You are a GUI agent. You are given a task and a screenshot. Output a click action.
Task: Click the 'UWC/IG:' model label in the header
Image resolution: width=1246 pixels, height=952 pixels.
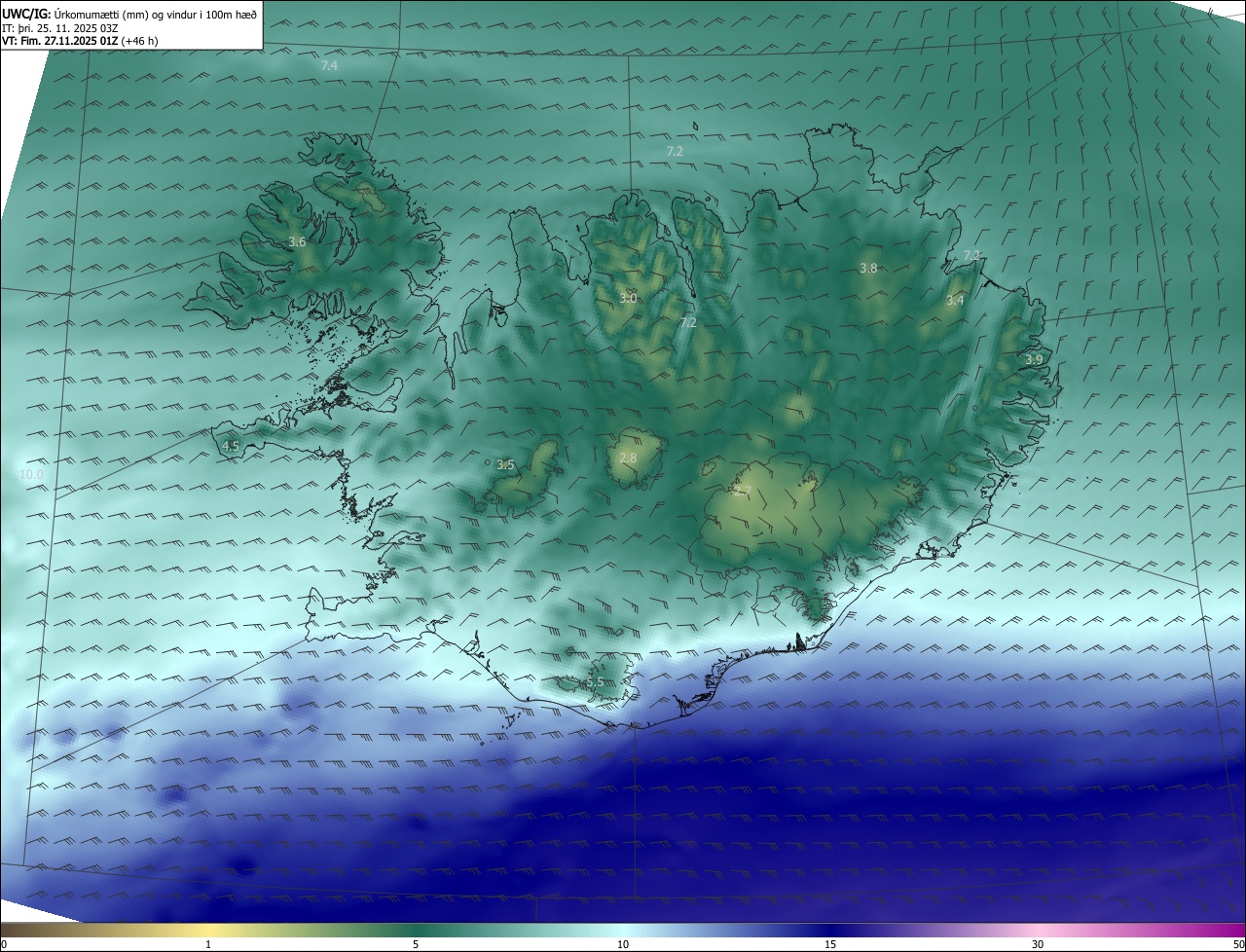[26, 14]
